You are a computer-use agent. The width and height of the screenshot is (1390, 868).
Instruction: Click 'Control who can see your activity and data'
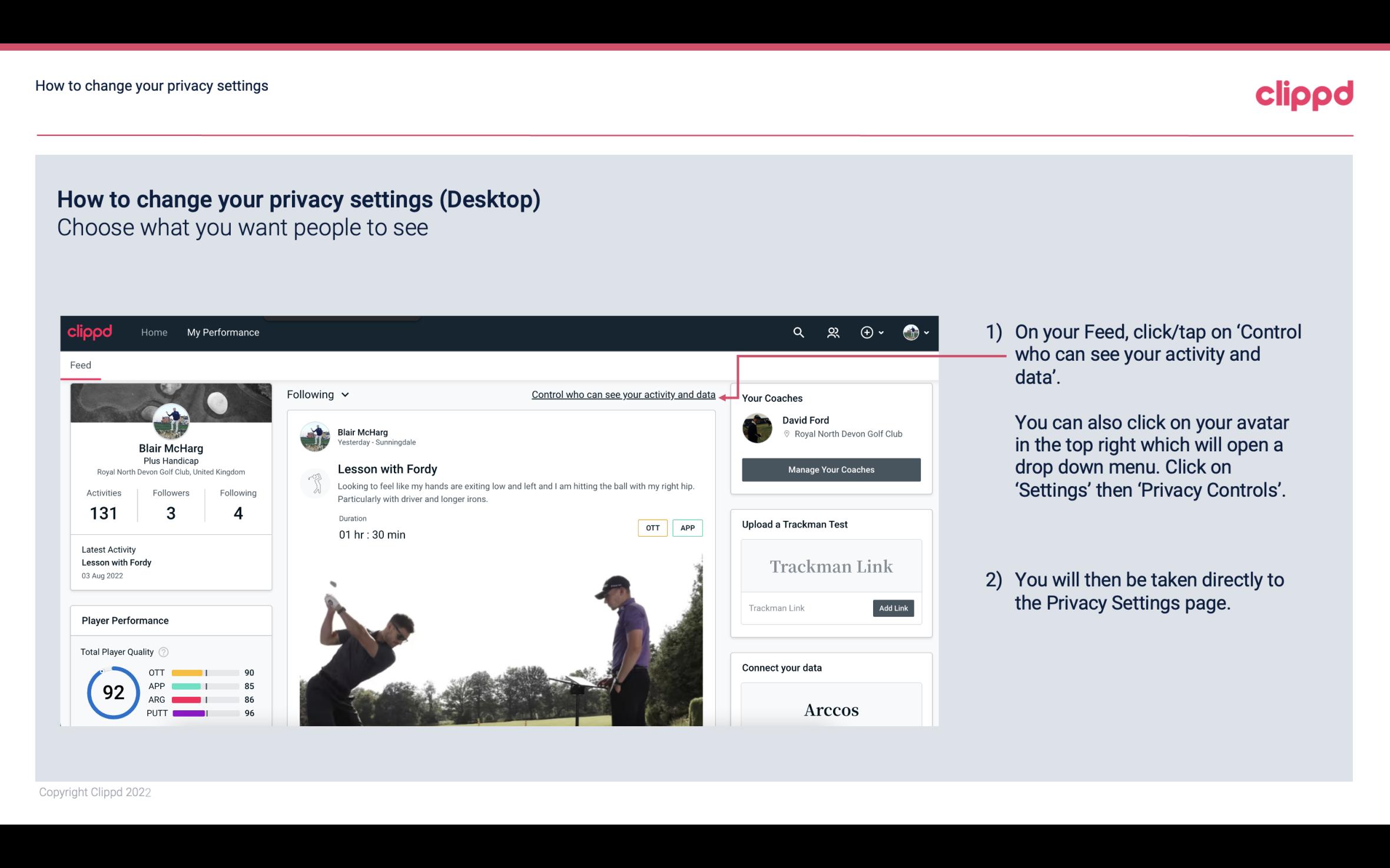623,394
